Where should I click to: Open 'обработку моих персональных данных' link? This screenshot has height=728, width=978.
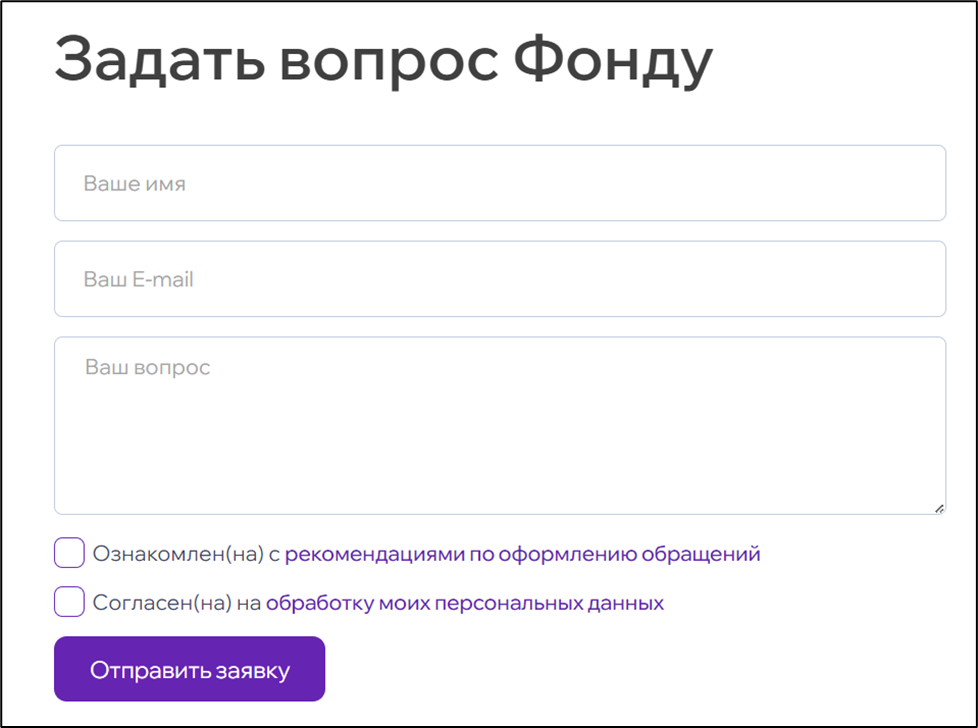pos(465,603)
